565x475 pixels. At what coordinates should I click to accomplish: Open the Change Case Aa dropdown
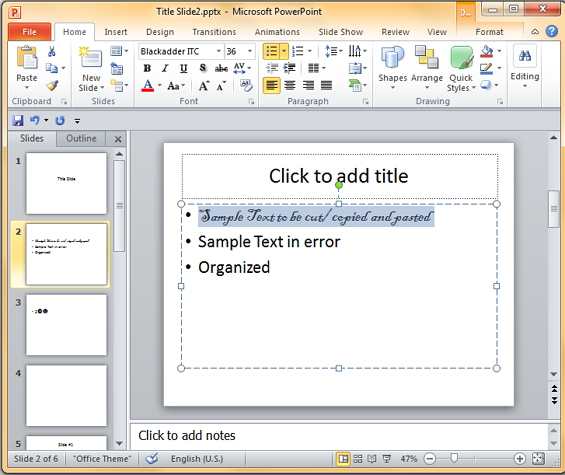pos(176,86)
